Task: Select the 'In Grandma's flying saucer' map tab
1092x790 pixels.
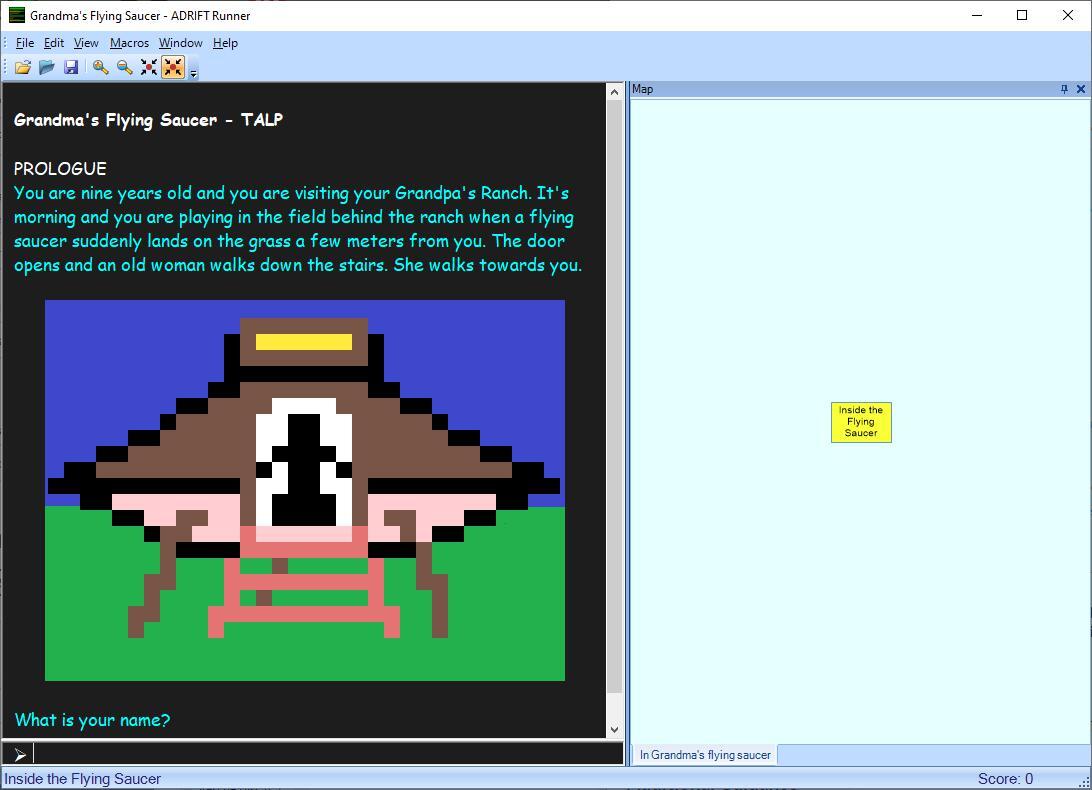Action: (x=705, y=755)
